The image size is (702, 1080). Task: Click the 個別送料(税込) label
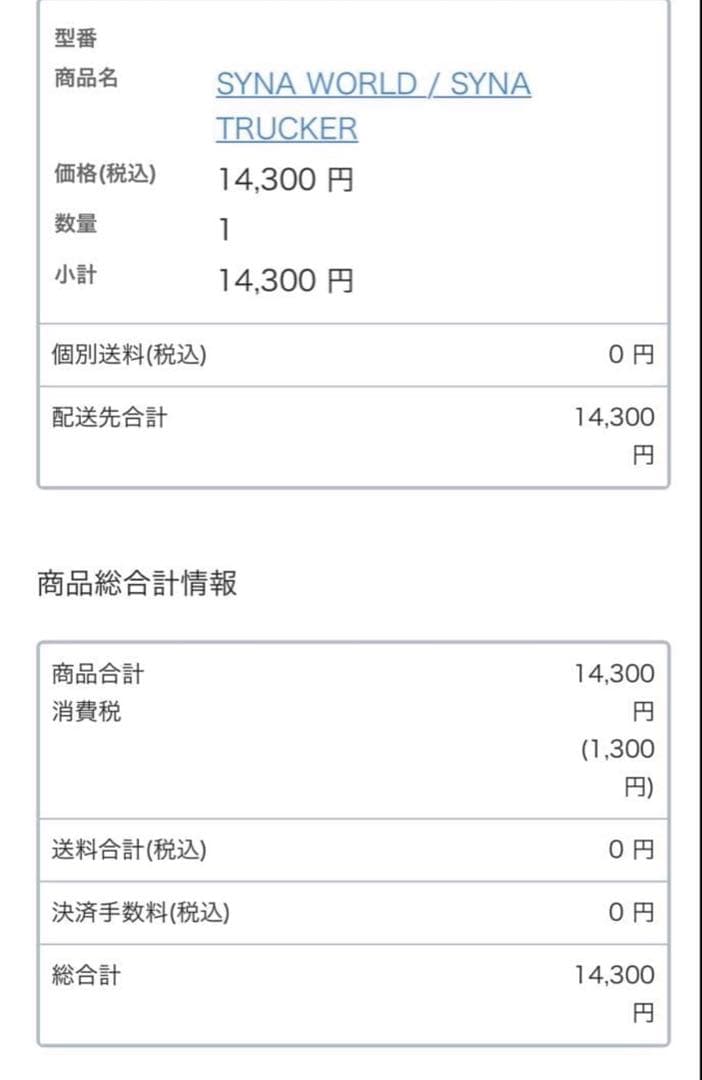(x=129, y=354)
